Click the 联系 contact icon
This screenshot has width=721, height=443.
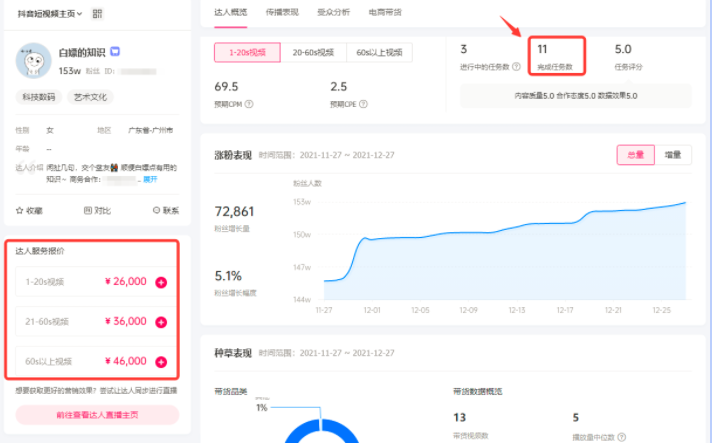tap(156, 210)
